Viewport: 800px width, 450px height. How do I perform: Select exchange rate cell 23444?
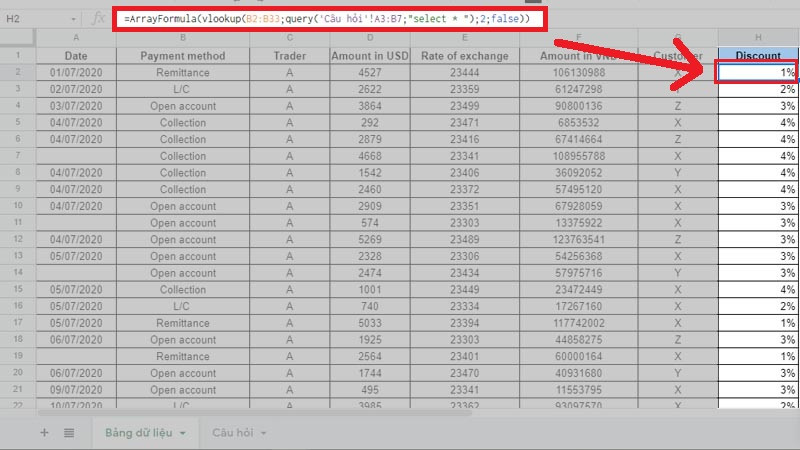465,72
